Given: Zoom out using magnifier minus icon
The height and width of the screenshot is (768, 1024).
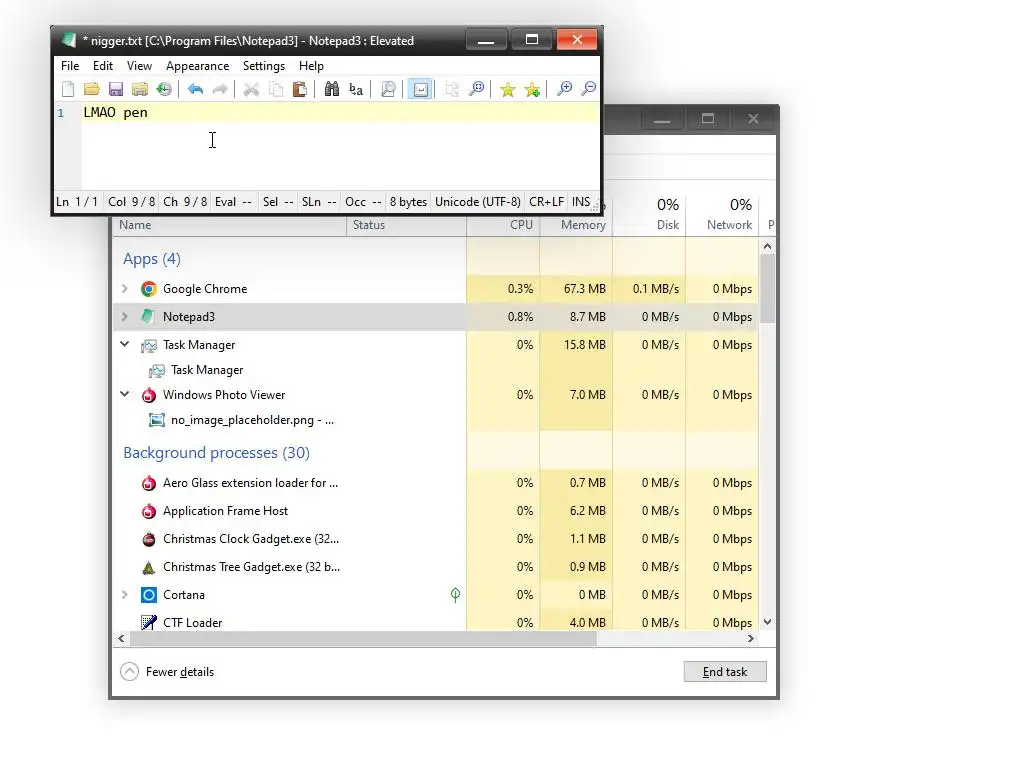Looking at the screenshot, I should (x=588, y=89).
